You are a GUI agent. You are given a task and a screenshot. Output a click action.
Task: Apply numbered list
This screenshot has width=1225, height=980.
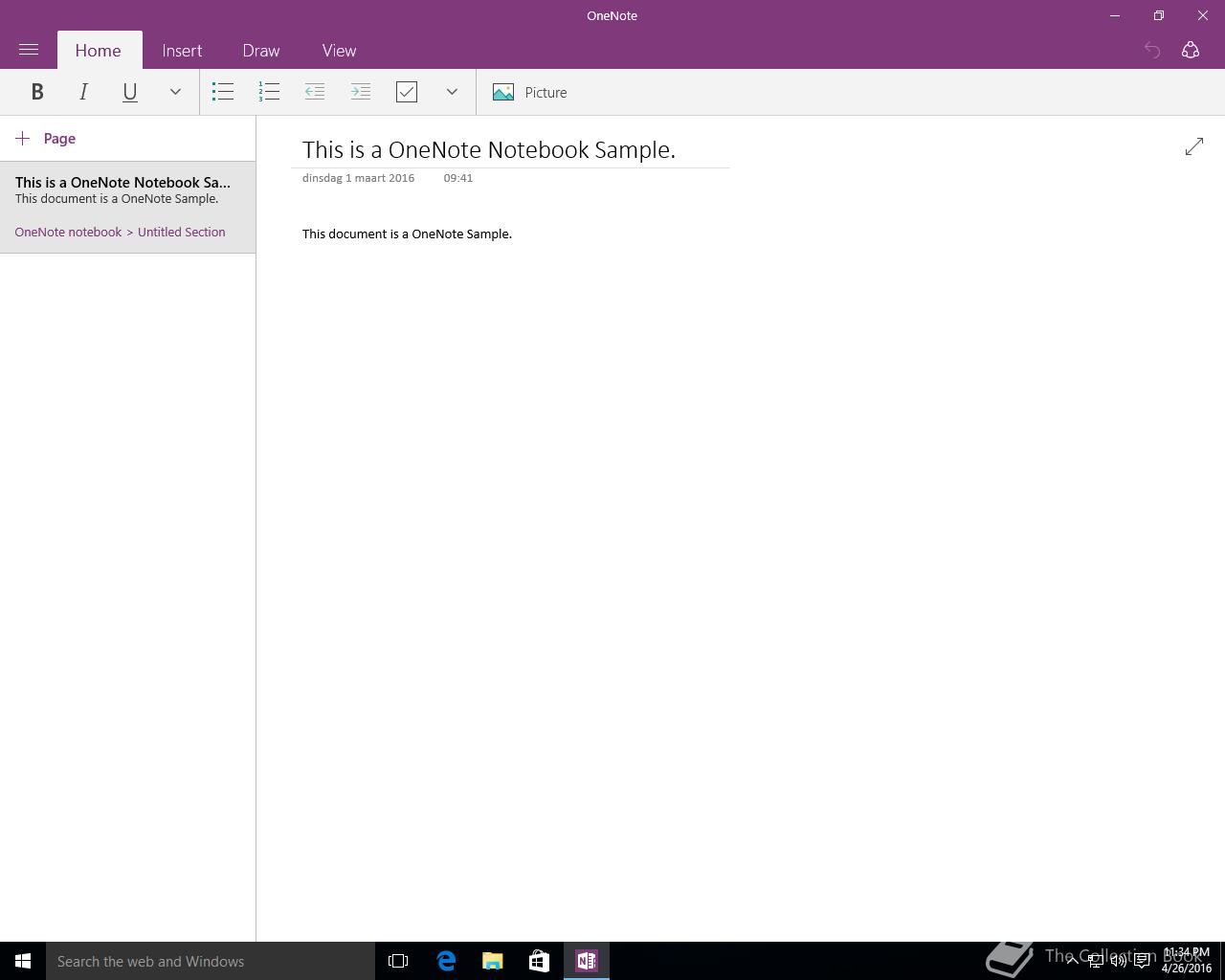click(x=269, y=92)
